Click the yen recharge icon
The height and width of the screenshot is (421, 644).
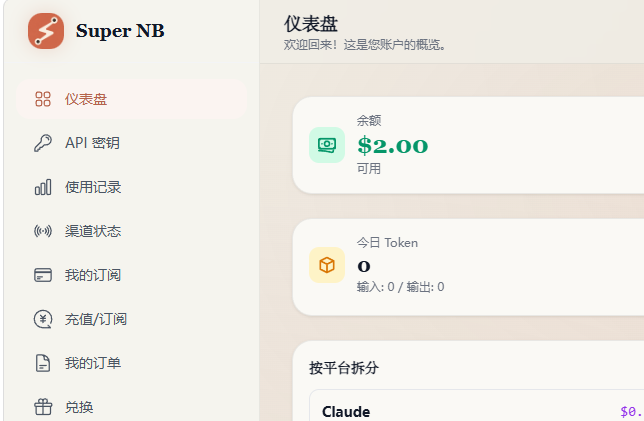click(43, 319)
